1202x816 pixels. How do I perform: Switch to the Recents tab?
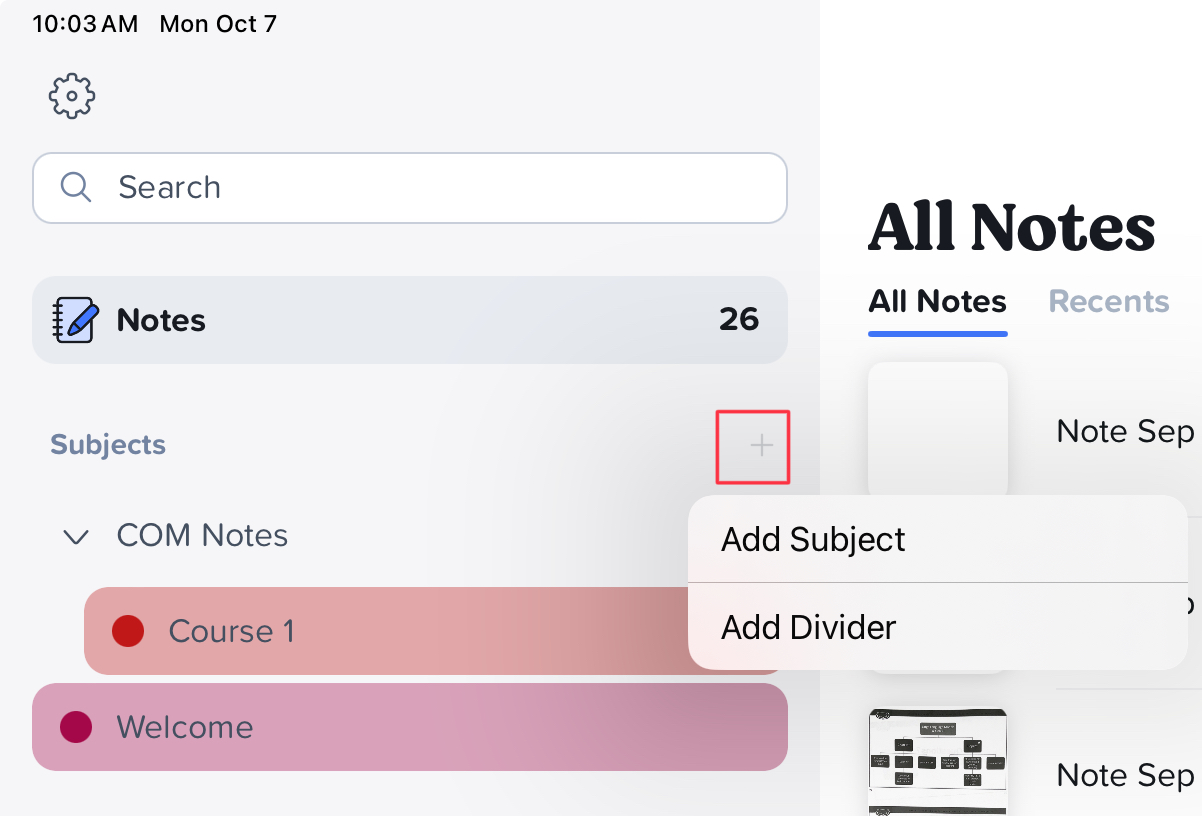tap(1109, 301)
